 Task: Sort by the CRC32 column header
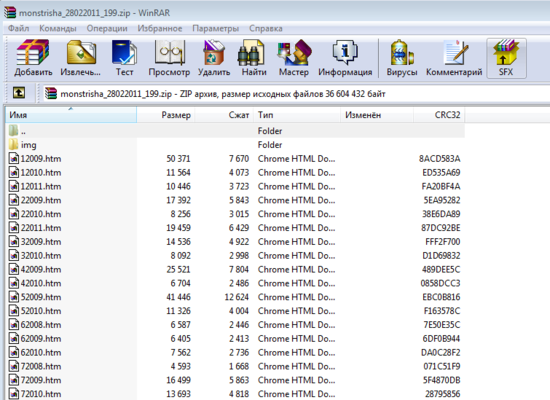coord(439,115)
